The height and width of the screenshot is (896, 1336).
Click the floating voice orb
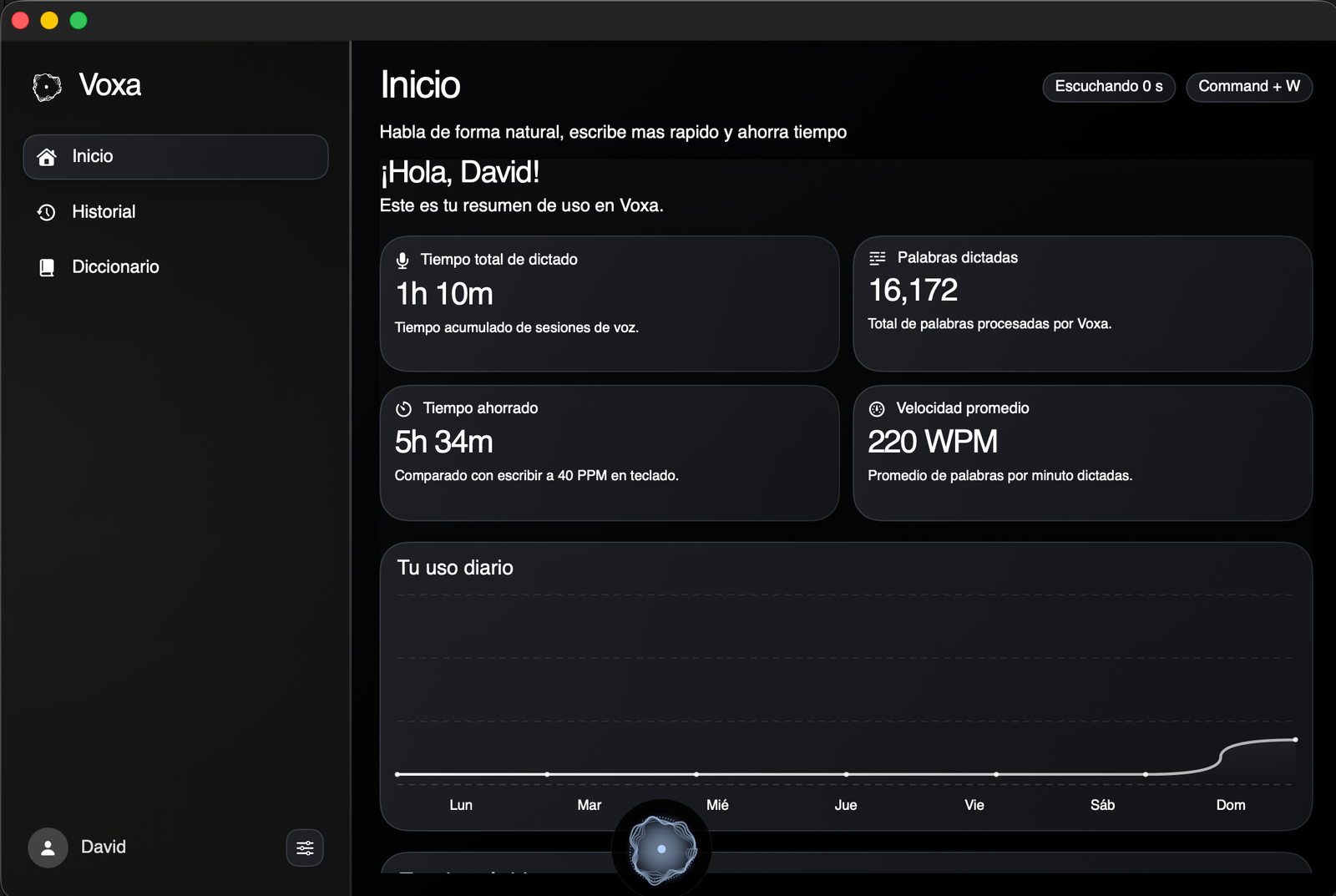662,849
